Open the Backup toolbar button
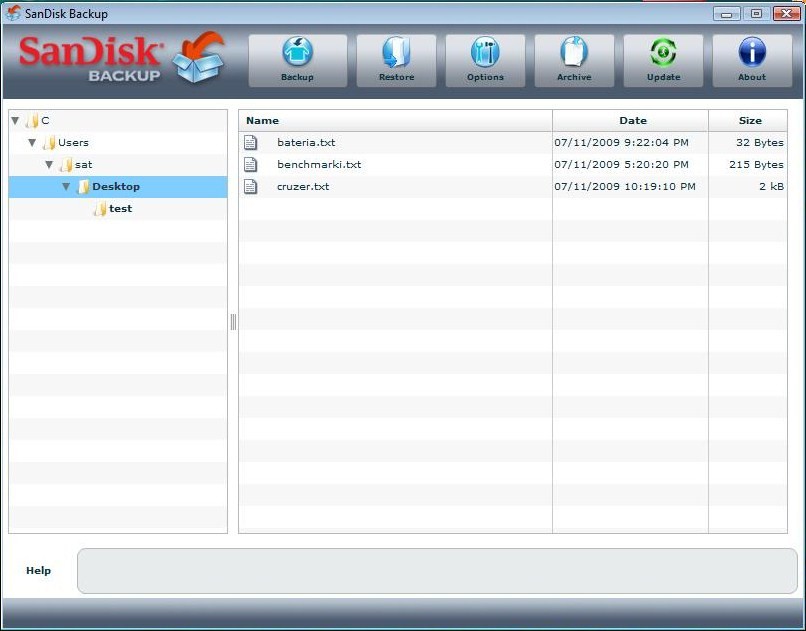The image size is (806, 631). [298, 61]
